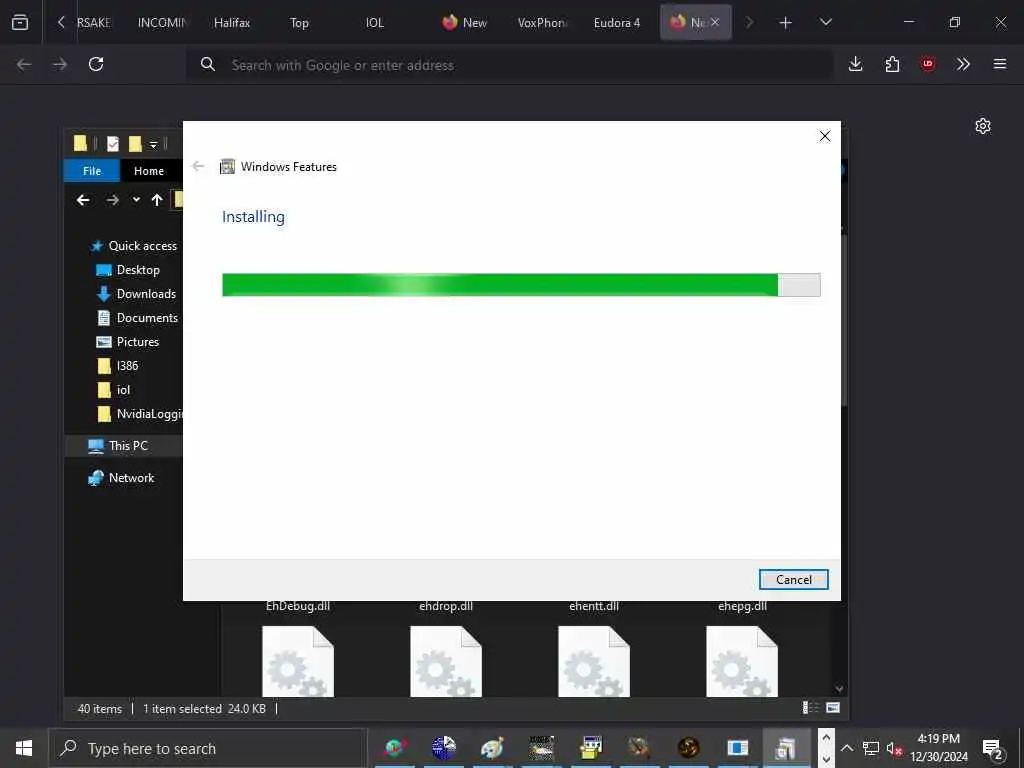
Task: Select the DLL file thumbnail below ehentt.dll
Action: click(x=594, y=661)
